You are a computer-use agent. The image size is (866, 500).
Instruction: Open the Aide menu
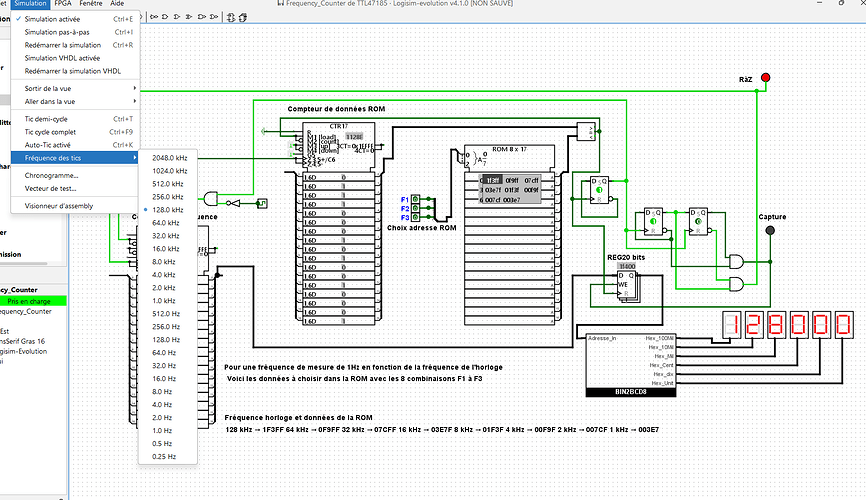click(117, 3)
